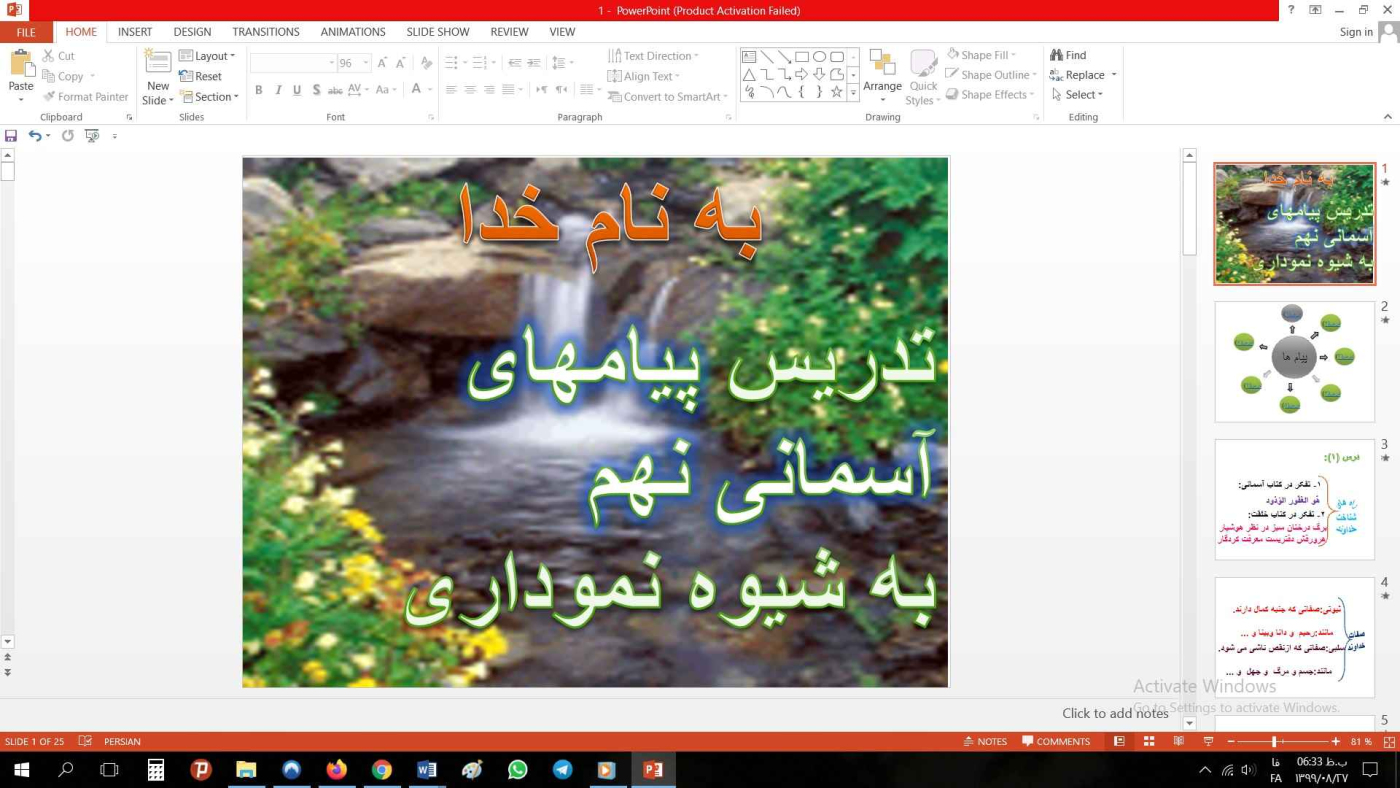Click the Find button
Viewport: 1400px width, 788px height.
(x=1068, y=55)
